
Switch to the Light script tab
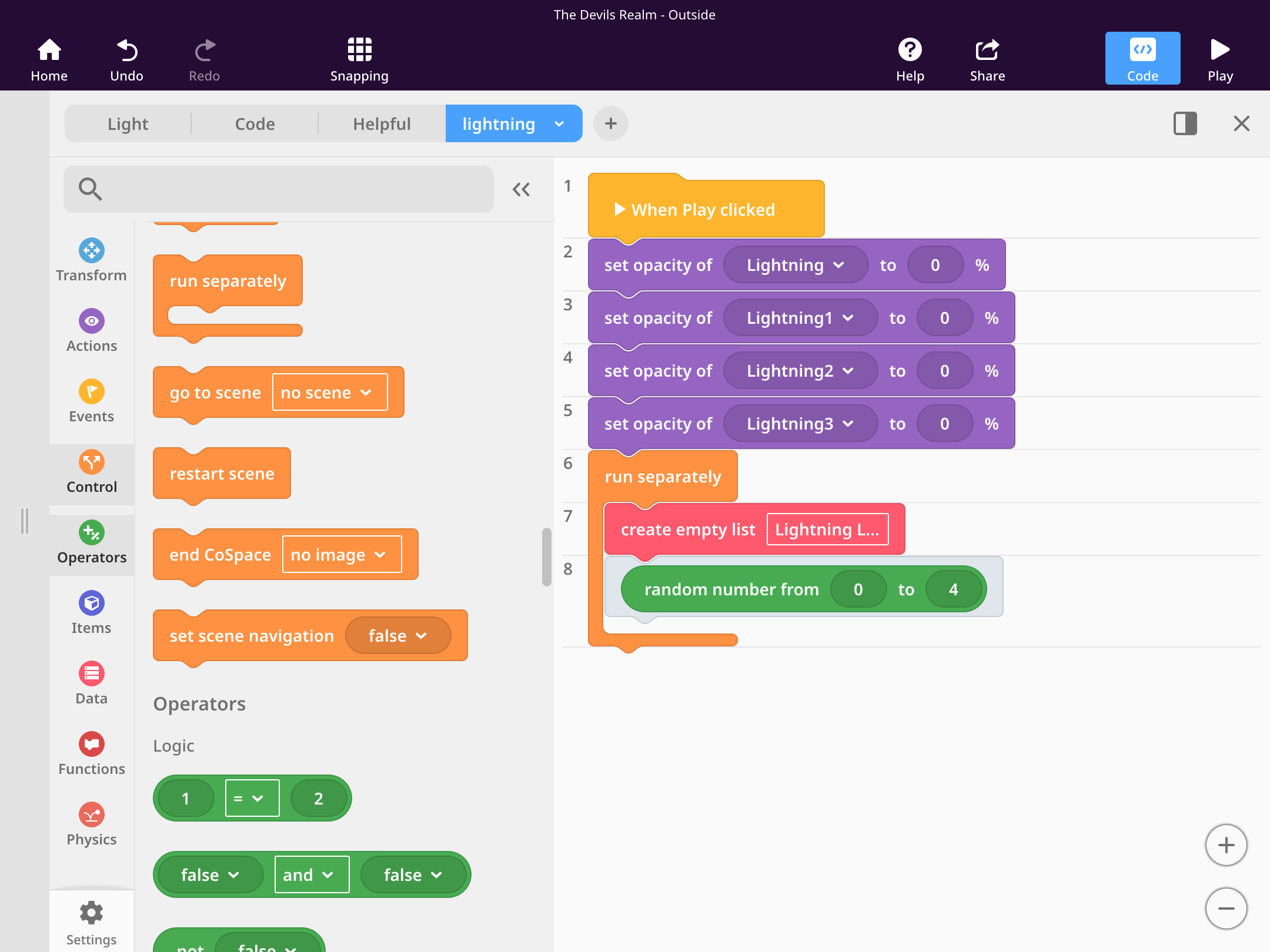tap(128, 124)
